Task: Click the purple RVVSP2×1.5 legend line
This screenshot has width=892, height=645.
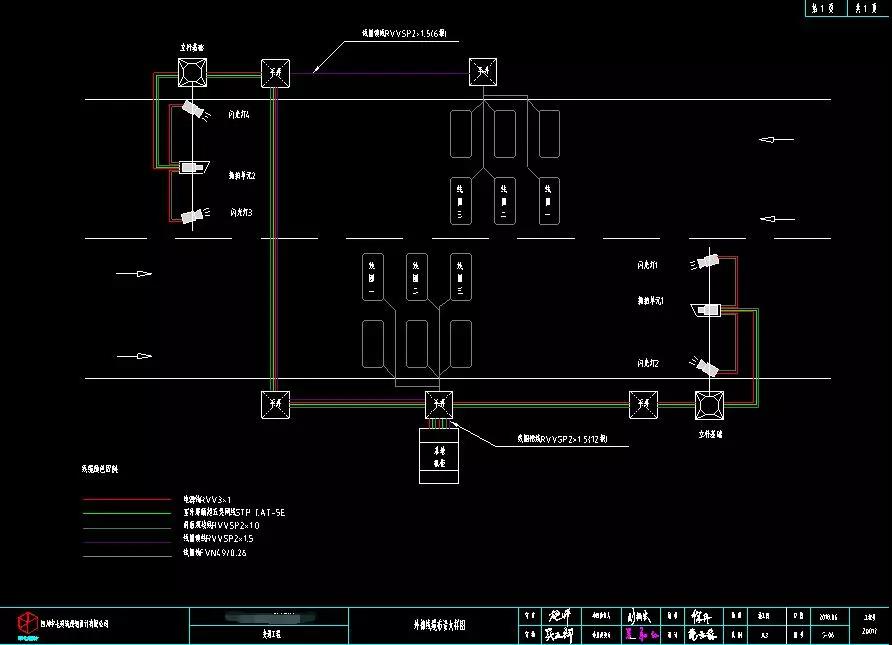Action: [x=126, y=539]
